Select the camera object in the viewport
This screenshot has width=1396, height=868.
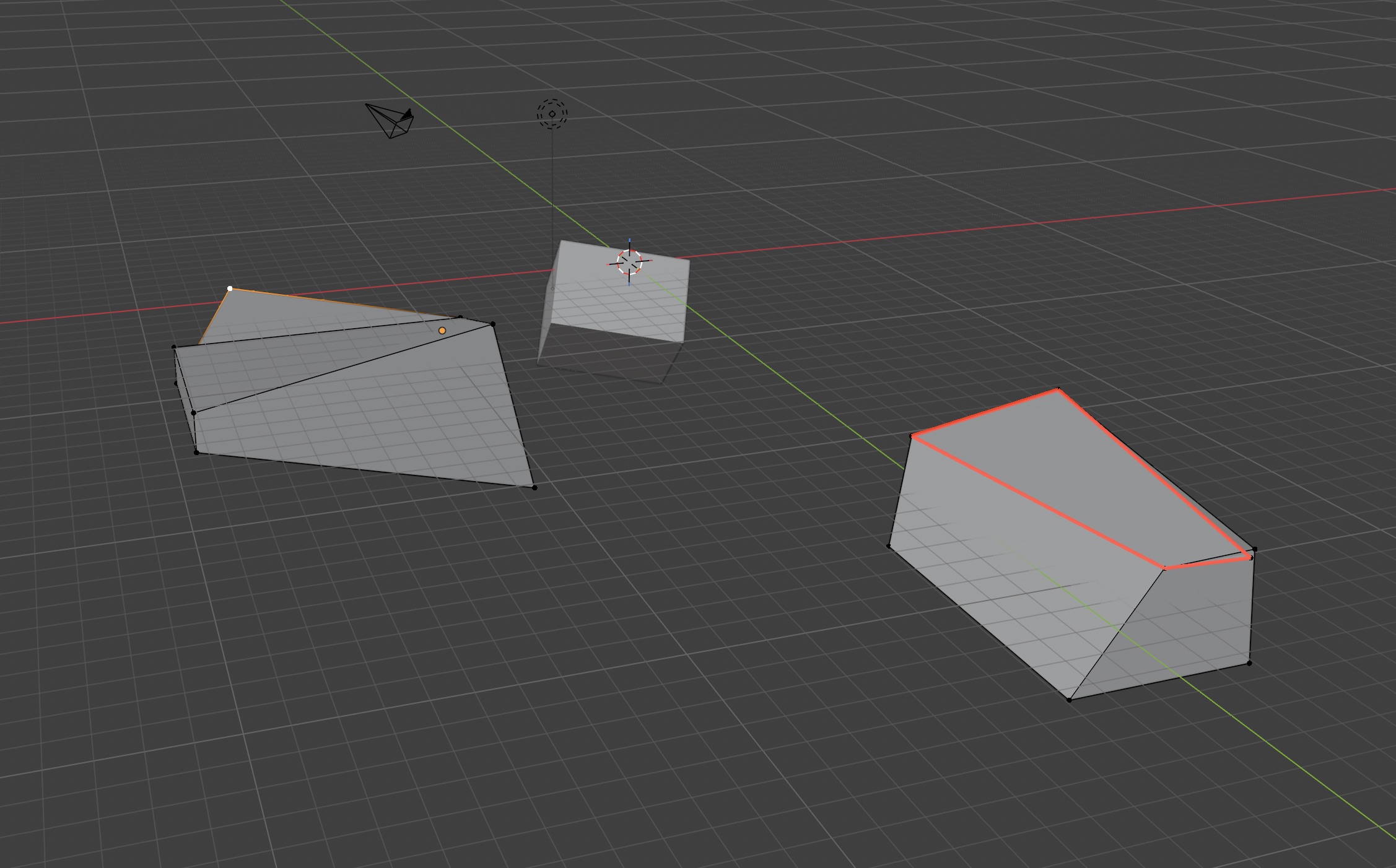pyautogui.click(x=390, y=121)
